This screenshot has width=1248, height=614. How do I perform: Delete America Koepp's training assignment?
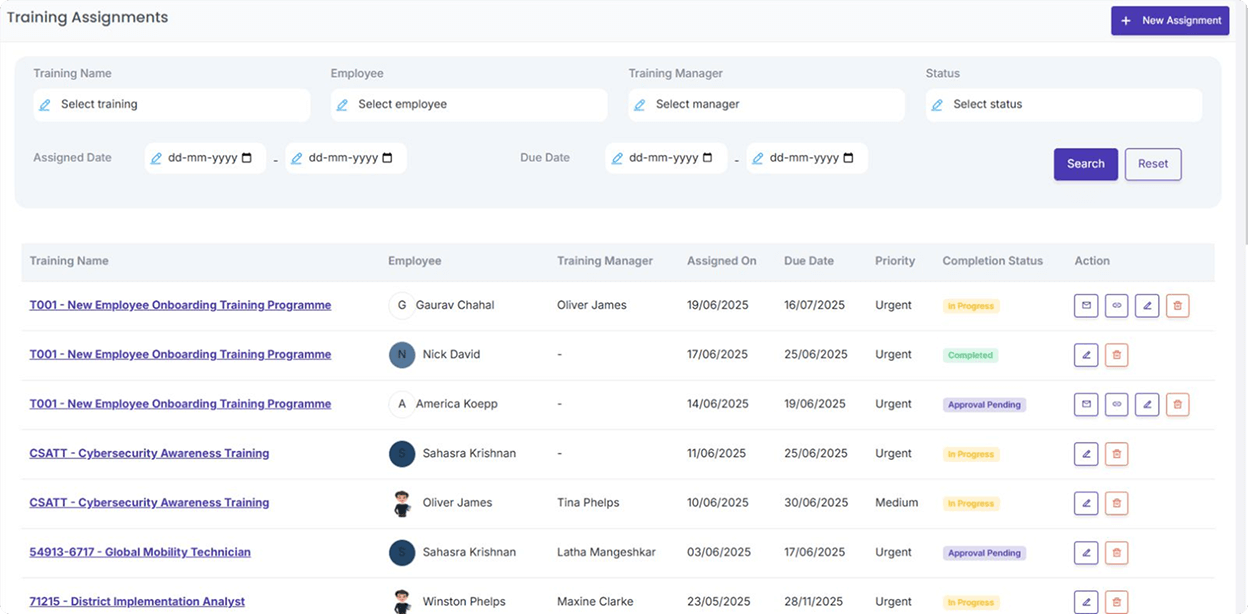click(x=1177, y=405)
